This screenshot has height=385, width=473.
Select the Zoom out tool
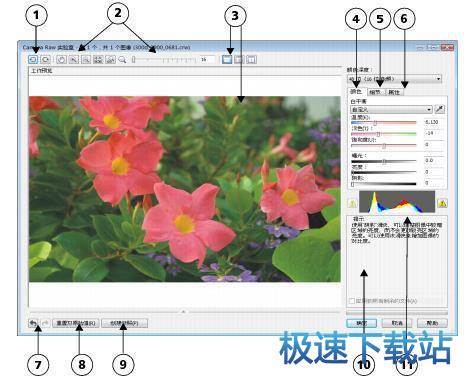tap(86, 59)
